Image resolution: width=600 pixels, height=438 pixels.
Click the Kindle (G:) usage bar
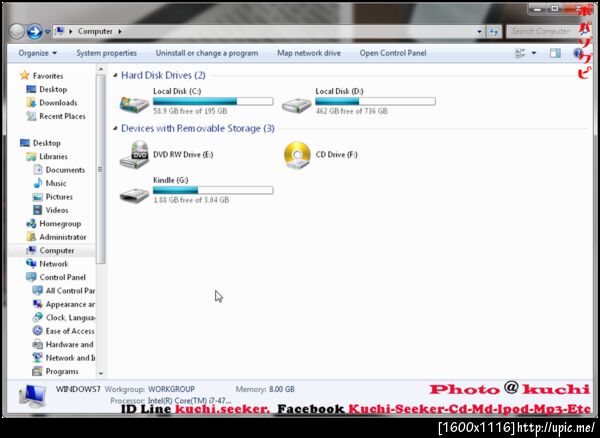[x=213, y=190]
